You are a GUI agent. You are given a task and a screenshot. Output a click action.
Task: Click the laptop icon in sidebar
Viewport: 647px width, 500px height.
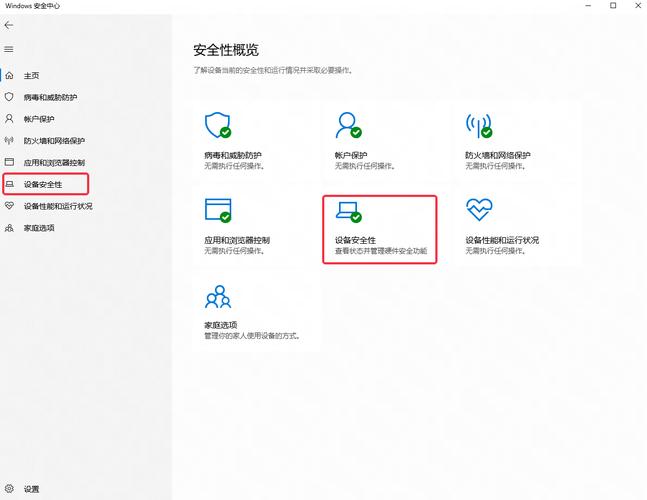pos(9,184)
